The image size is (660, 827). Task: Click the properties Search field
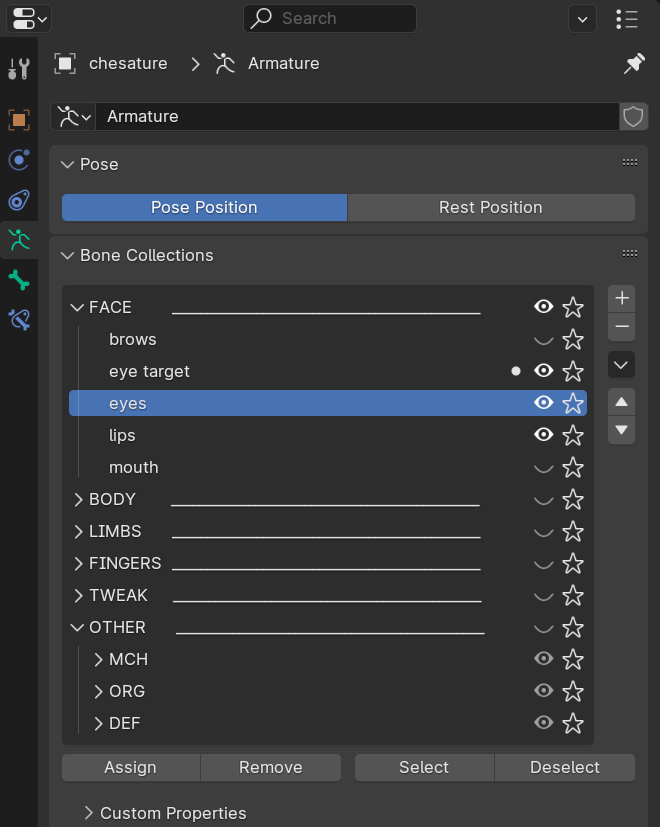[x=330, y=18]
